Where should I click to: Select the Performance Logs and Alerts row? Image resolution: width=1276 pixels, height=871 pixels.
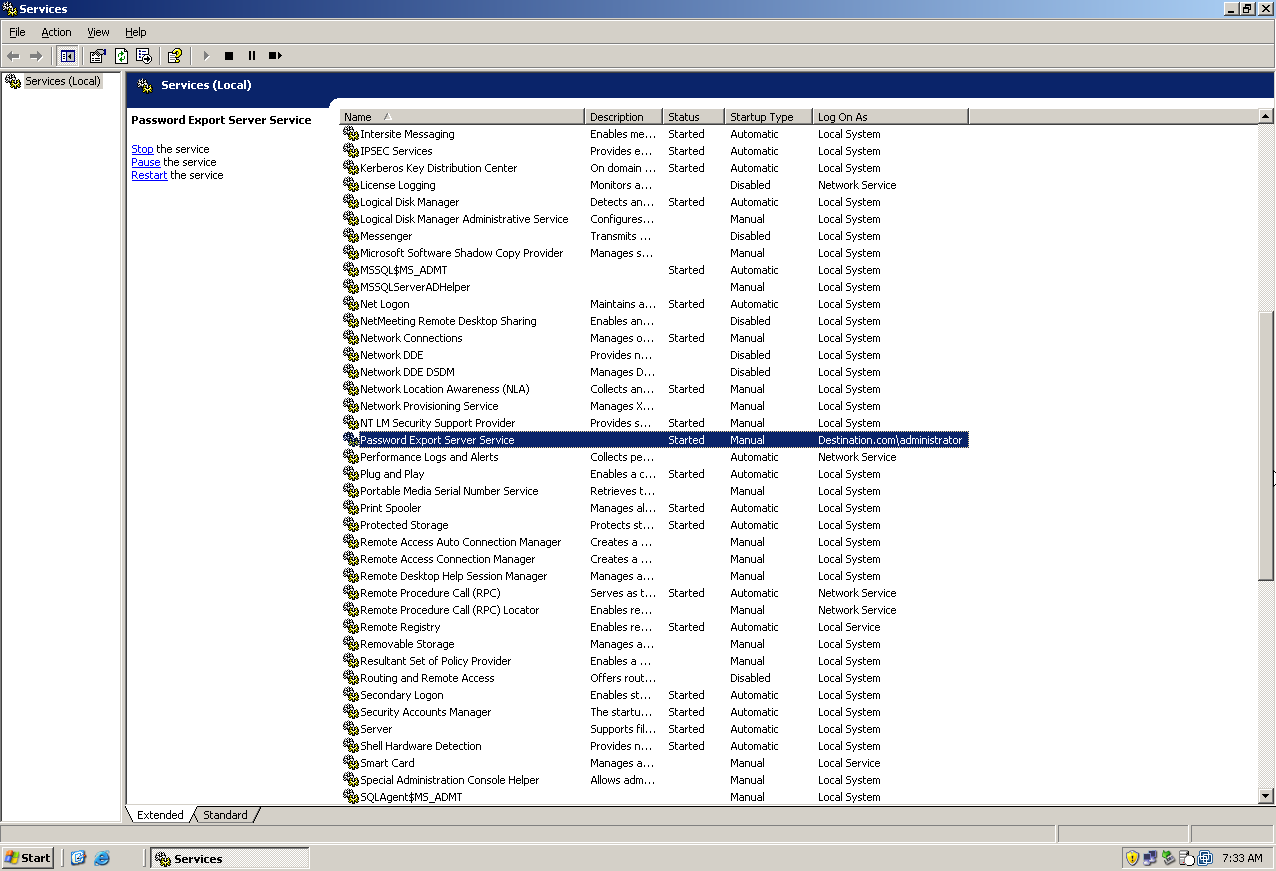654,457
